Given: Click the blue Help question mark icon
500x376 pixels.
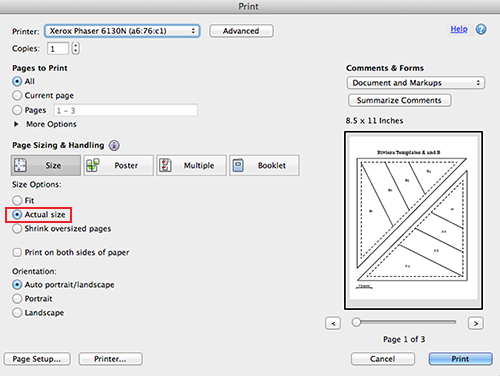Looking at the screenshot, I should click(x=481, y=29).
